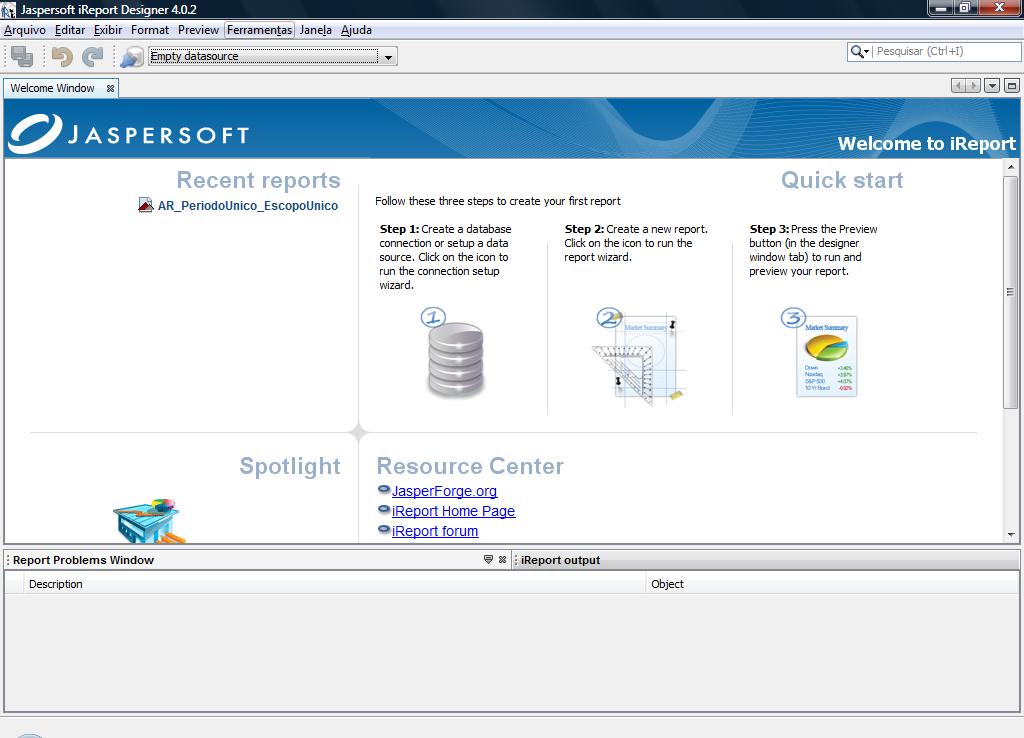The width and height of the screenshot is (1024, 738).
Task: Open recent report AR_PeriodoUnico_EscopoUnico
Action: coord(248,206)
